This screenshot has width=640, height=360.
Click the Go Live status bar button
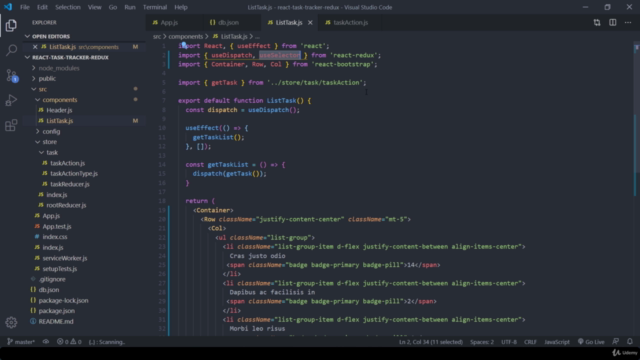[x=591, y=342]
